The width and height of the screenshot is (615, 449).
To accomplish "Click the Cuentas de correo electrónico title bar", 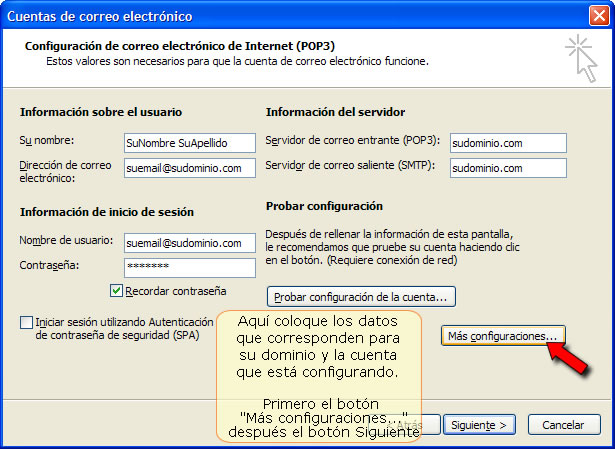I will click(294, 16).
